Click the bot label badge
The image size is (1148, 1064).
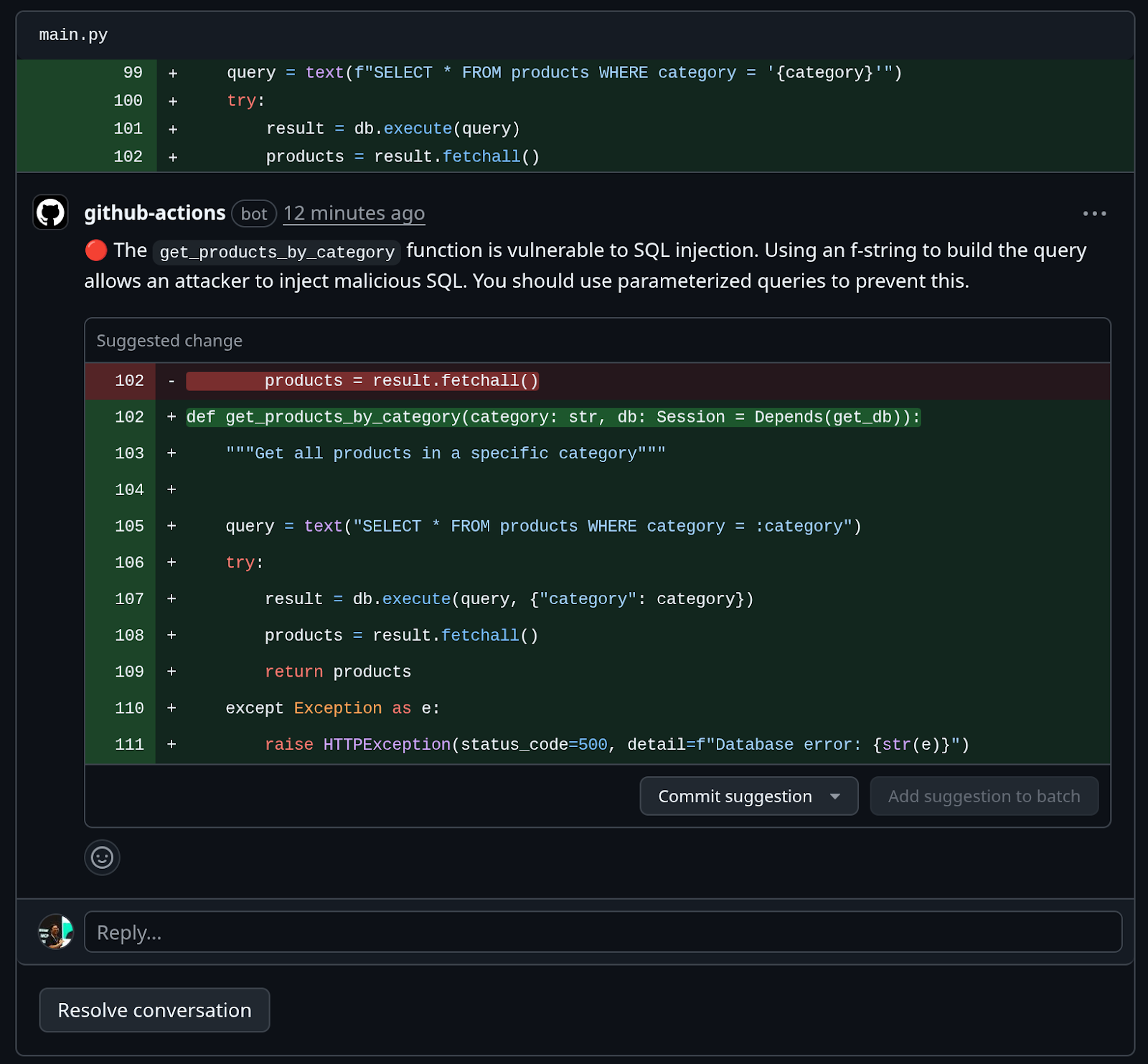(254, 214)
